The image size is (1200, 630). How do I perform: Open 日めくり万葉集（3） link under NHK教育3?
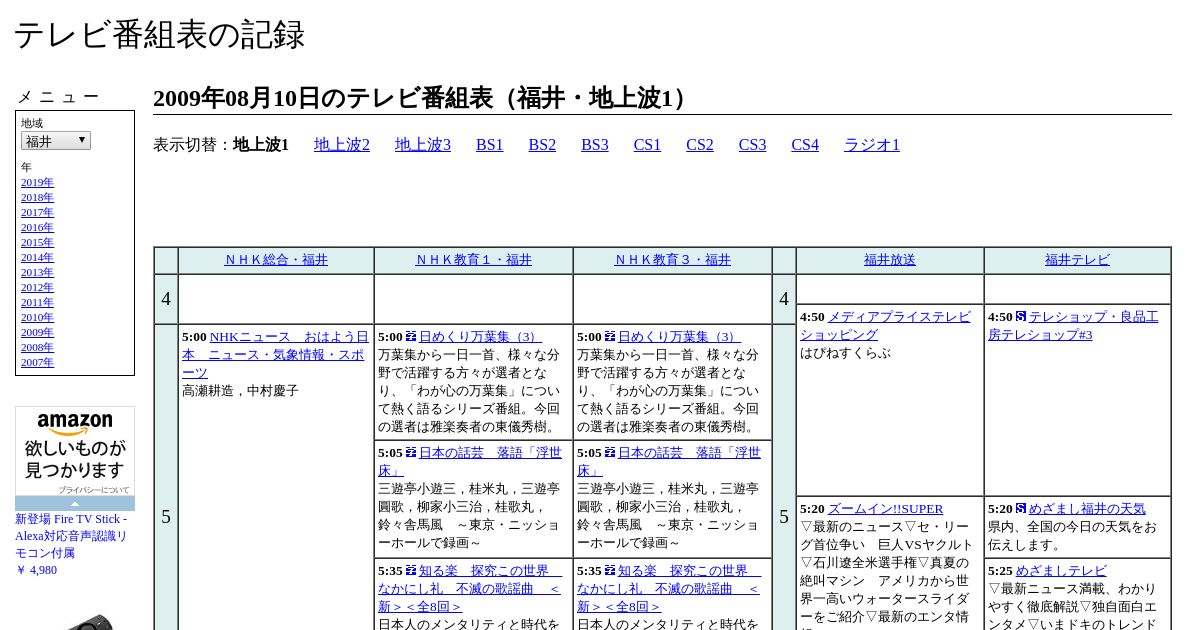click(x=679, y=337)
